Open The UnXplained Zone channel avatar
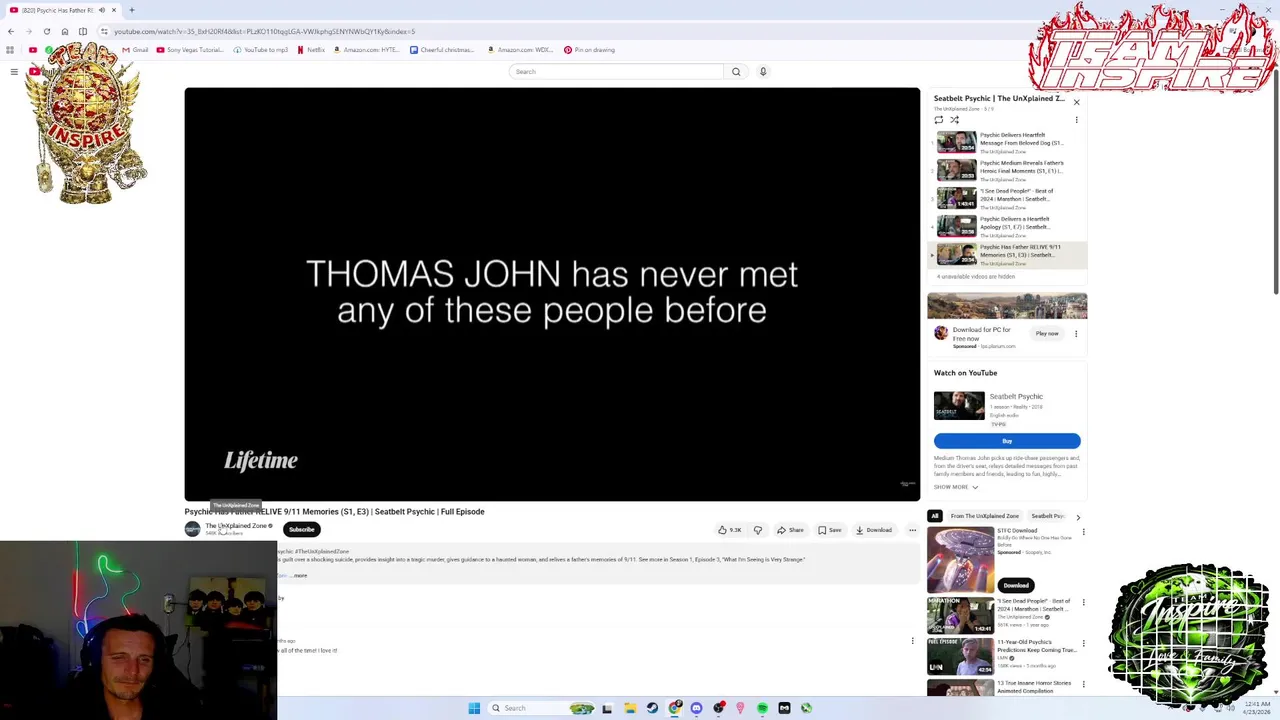The image size is (1280, 720). (x=192, y=529)
